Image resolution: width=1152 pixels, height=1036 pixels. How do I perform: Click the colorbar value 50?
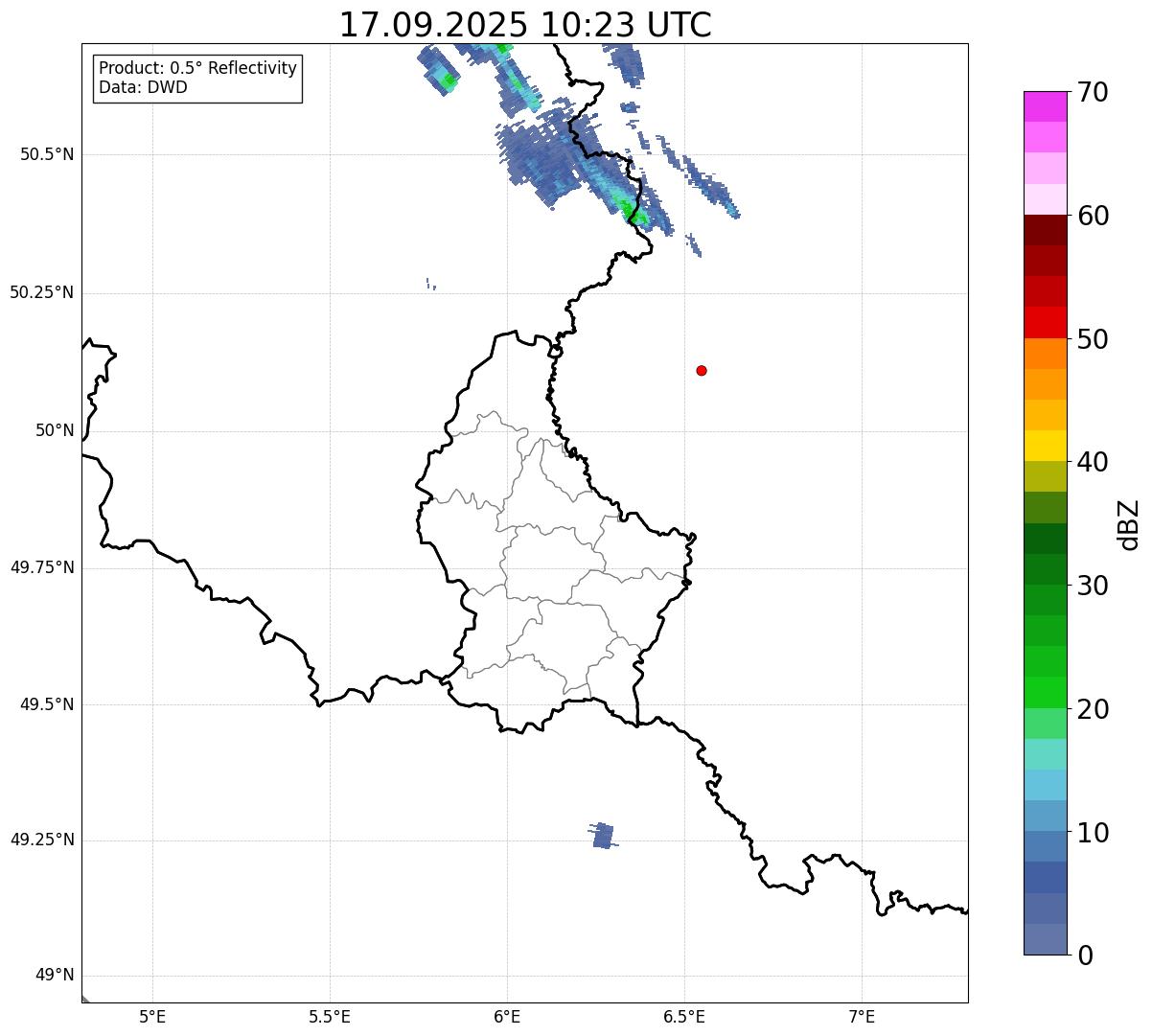[1093, 339]
